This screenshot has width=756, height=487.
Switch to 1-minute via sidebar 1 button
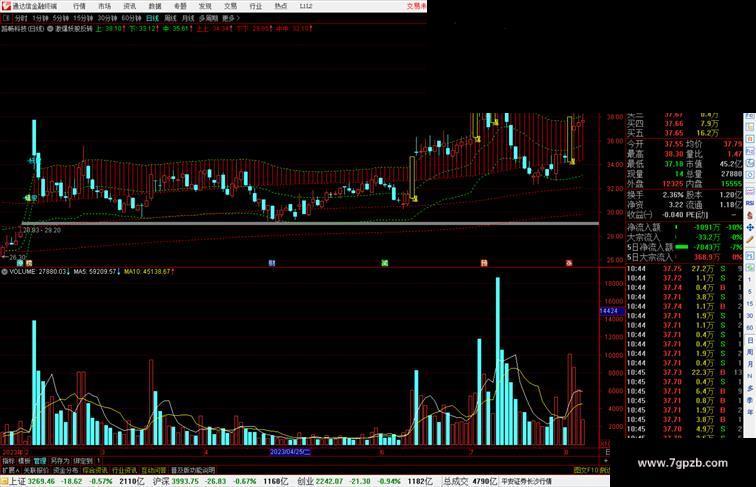[750, 280]
